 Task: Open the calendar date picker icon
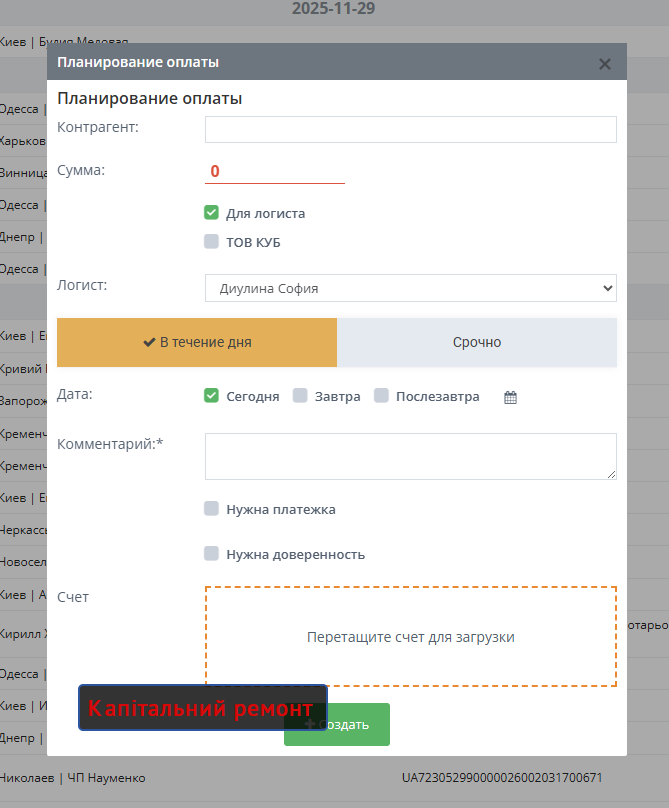(x=510, y=397)
